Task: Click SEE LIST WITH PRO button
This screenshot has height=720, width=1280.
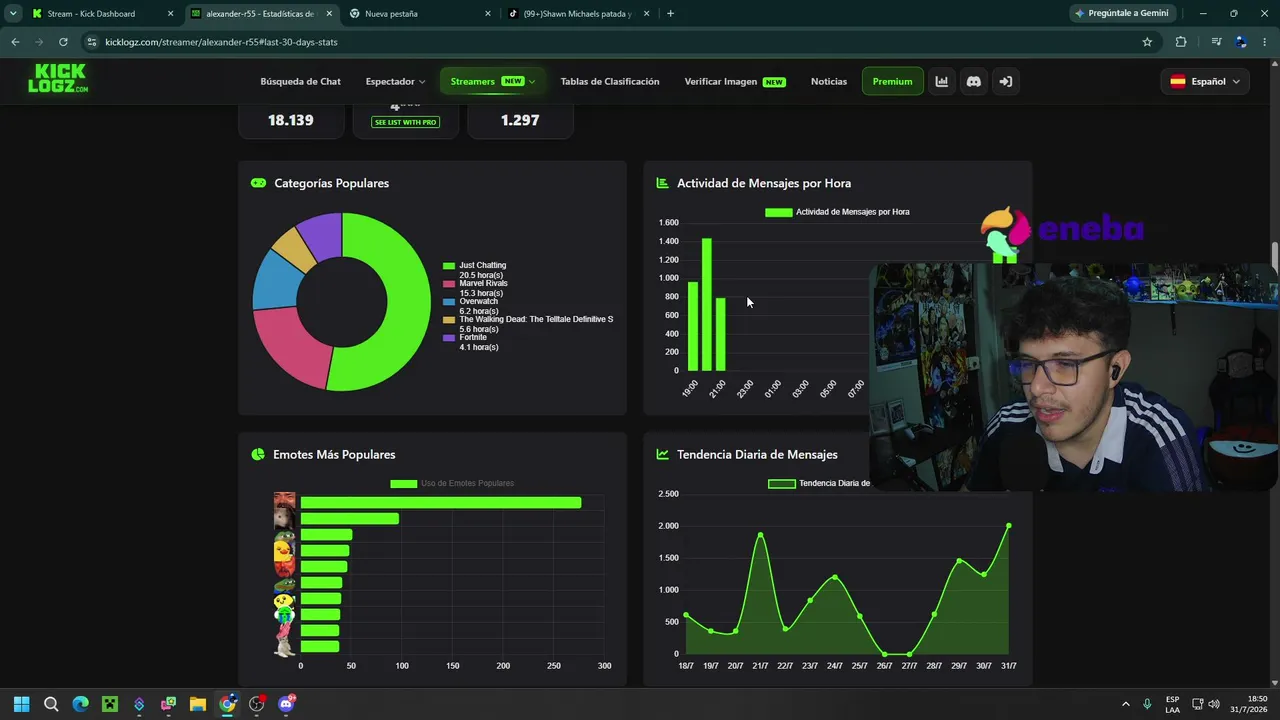Action: point(405,122)
